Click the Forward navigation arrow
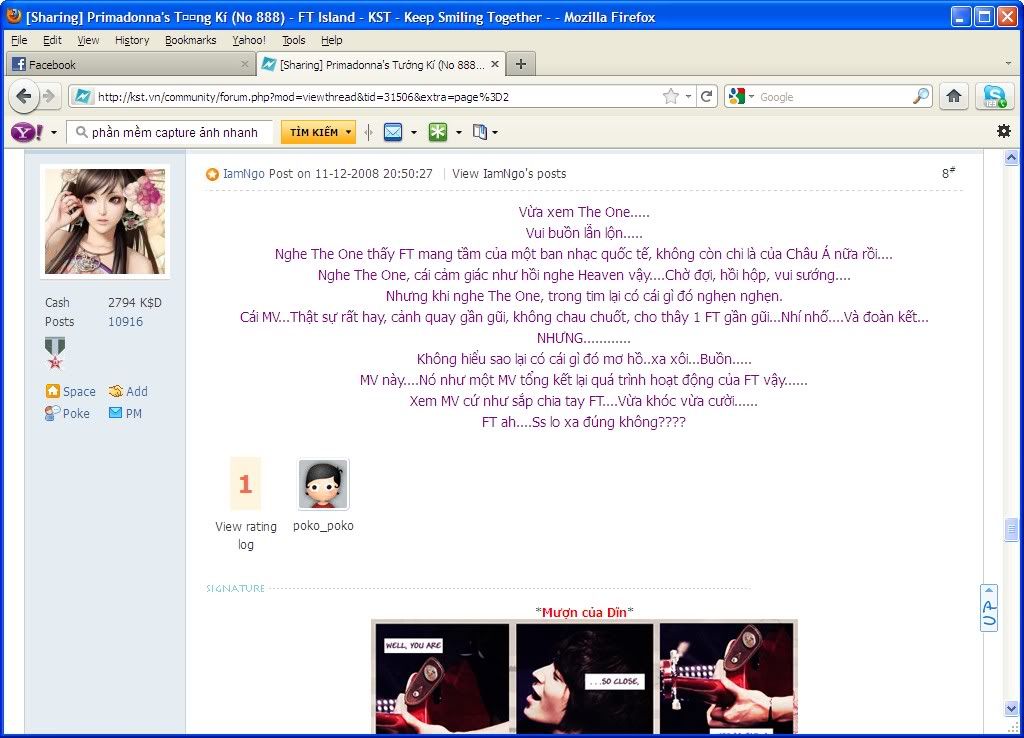Screen dimensions: 1024x738 49,97
